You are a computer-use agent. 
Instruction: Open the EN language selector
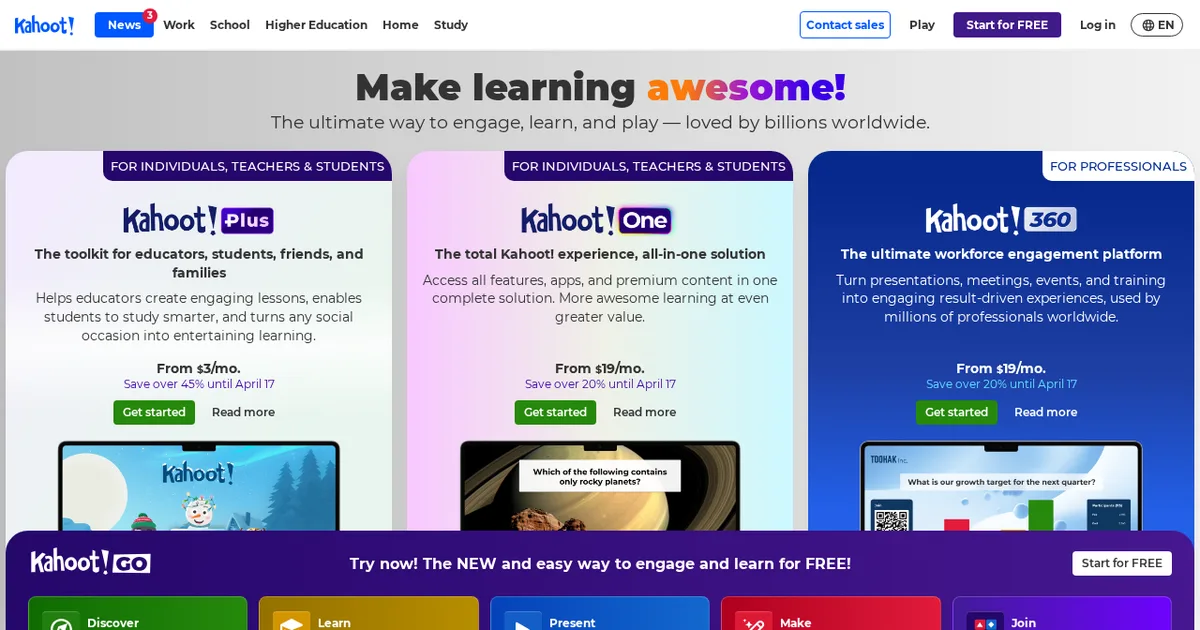pyautogui.click(x=1157, y=25)
